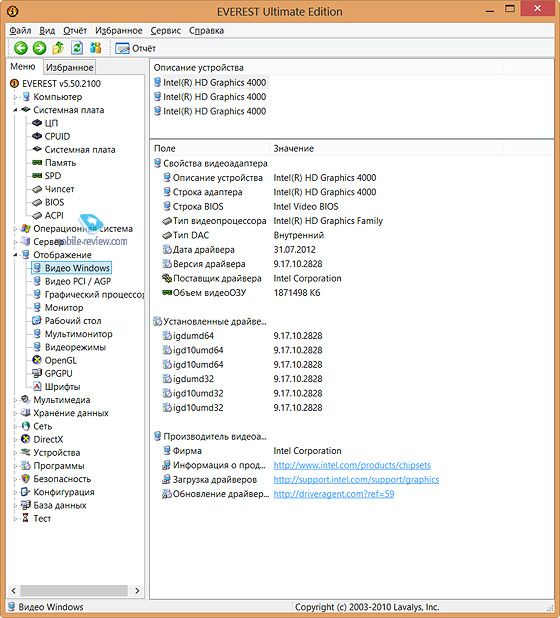Open the Избранное menu in menu bar
Image resolution: width=560 pixels, height=618 pixels.
119,30
